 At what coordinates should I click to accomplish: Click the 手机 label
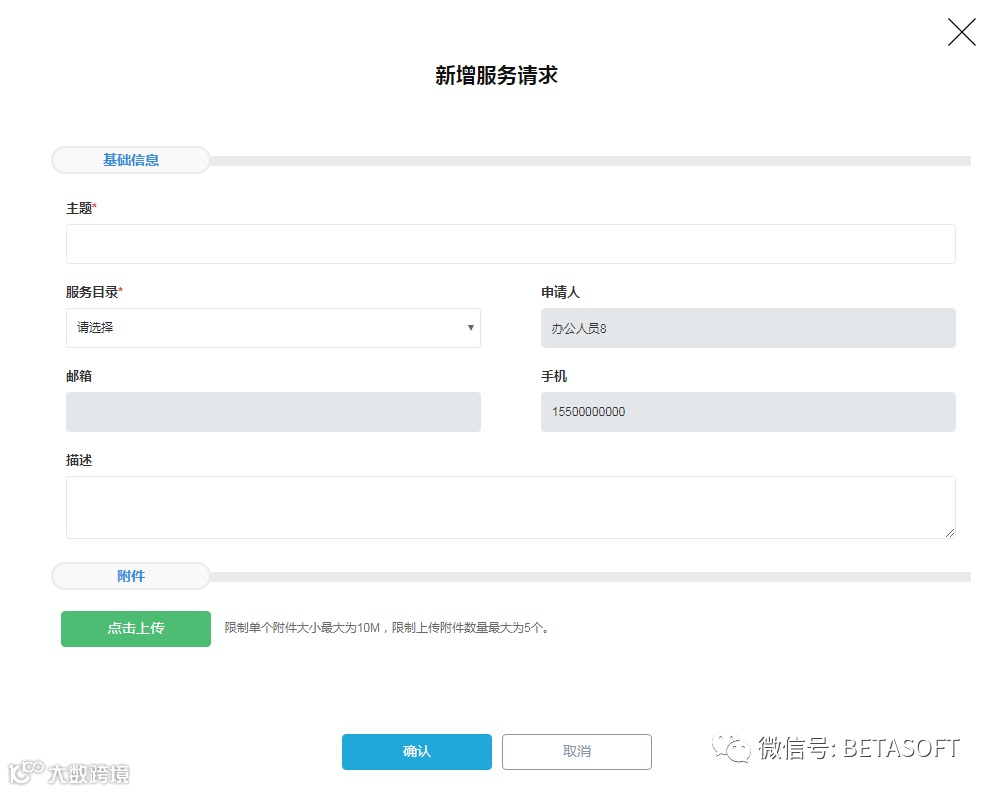click(x=554, y=376)
